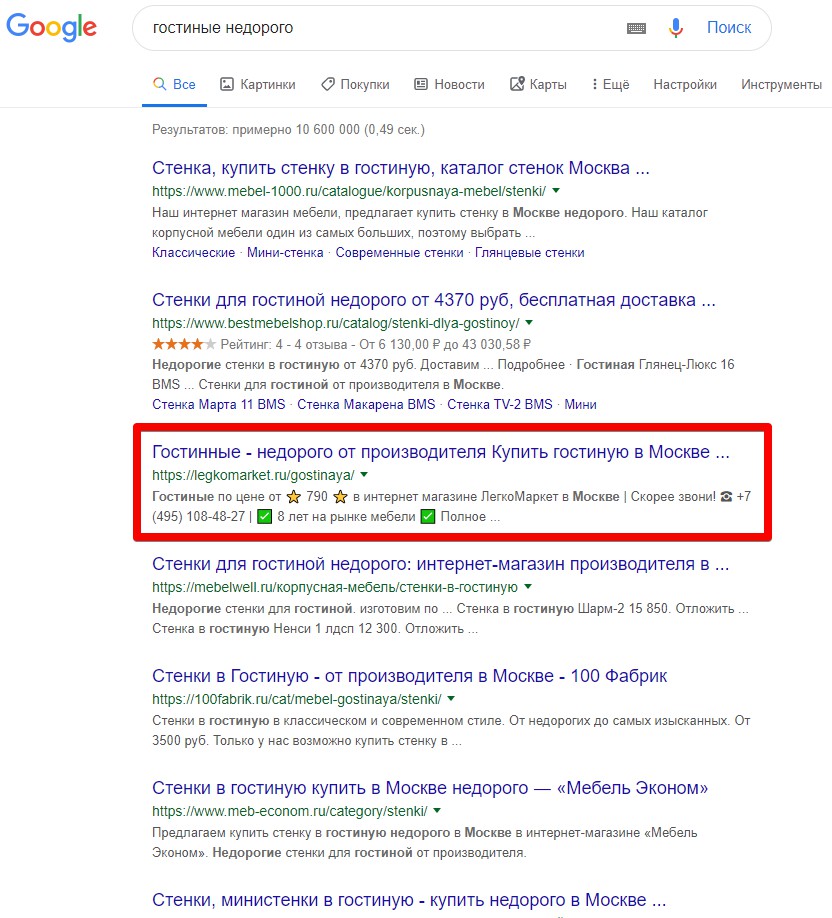Open the Классические sitelink
Screen dimensions: 832x918
click(193, 252)
